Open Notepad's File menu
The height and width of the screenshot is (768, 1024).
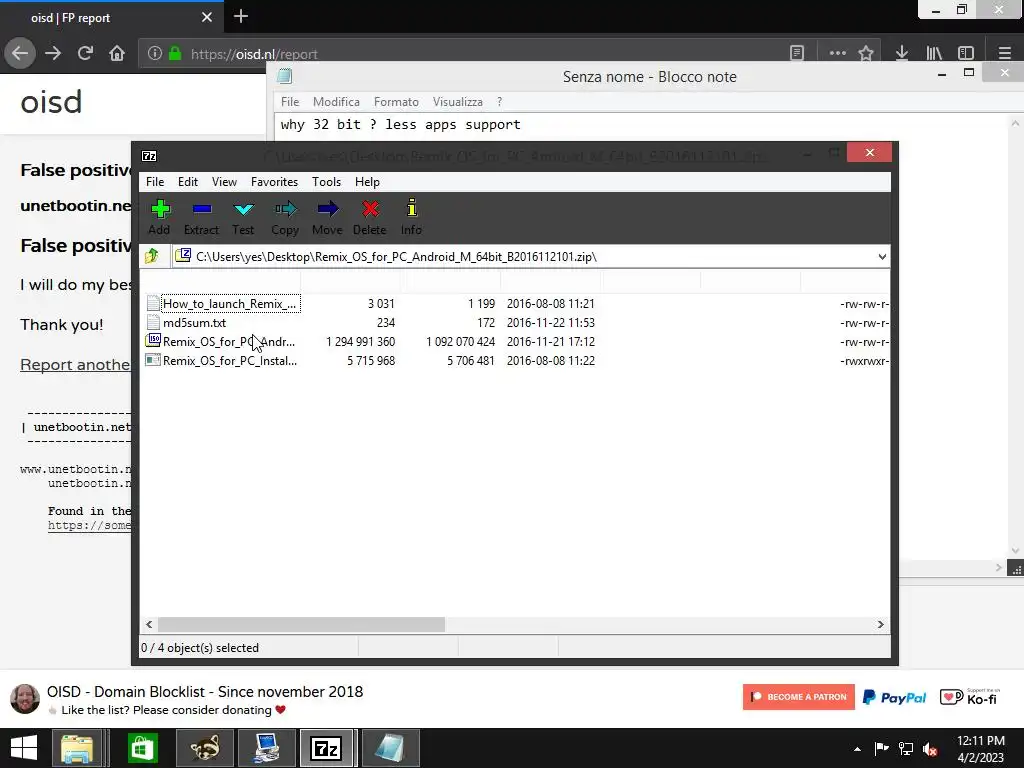[290, 102]
